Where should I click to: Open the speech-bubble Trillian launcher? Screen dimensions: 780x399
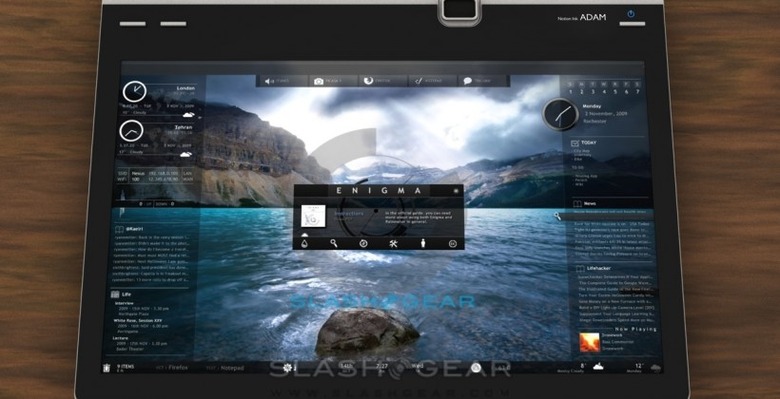tap(468, 81)
